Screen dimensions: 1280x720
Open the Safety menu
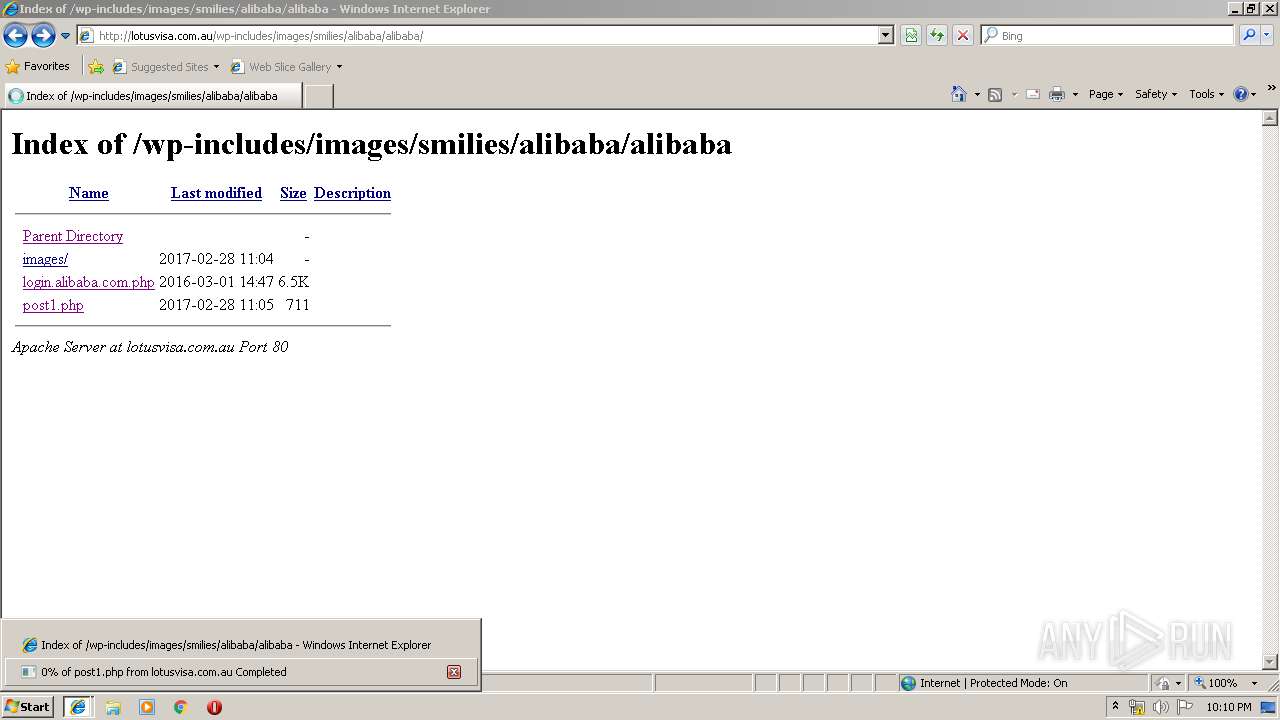1156,94
